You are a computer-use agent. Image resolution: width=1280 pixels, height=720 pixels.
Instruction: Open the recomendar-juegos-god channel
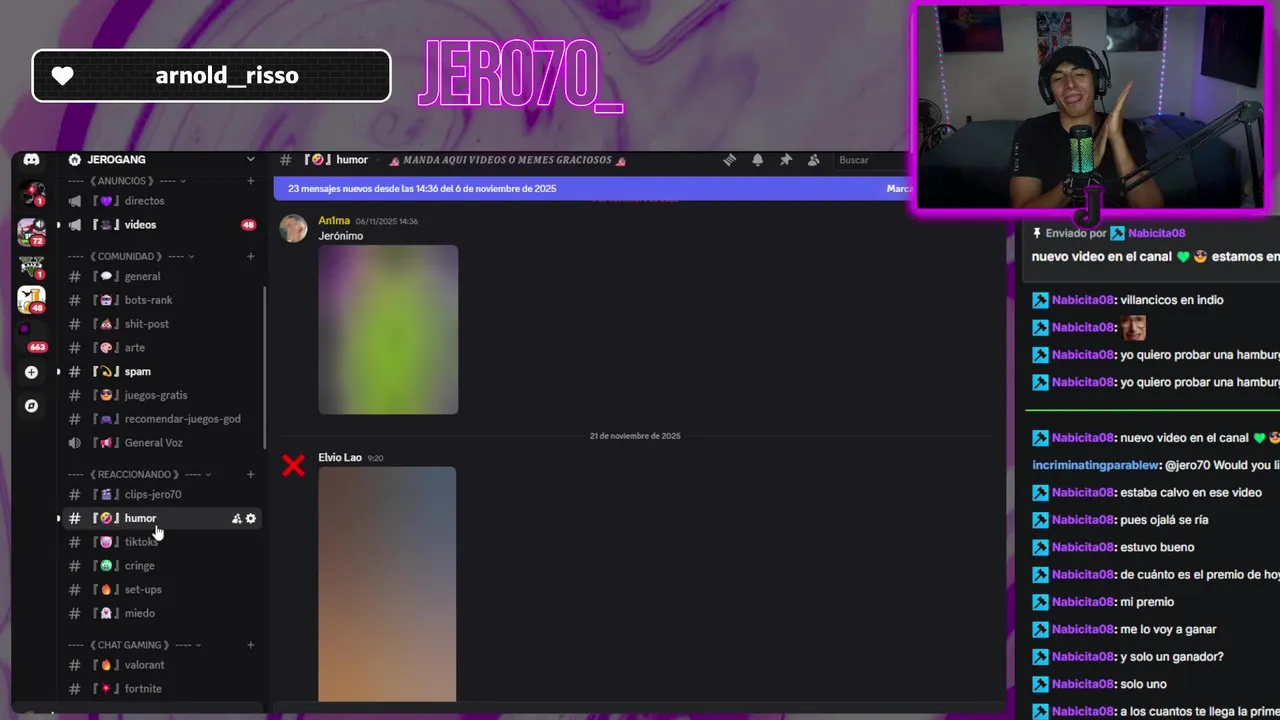tap(160, 419)
